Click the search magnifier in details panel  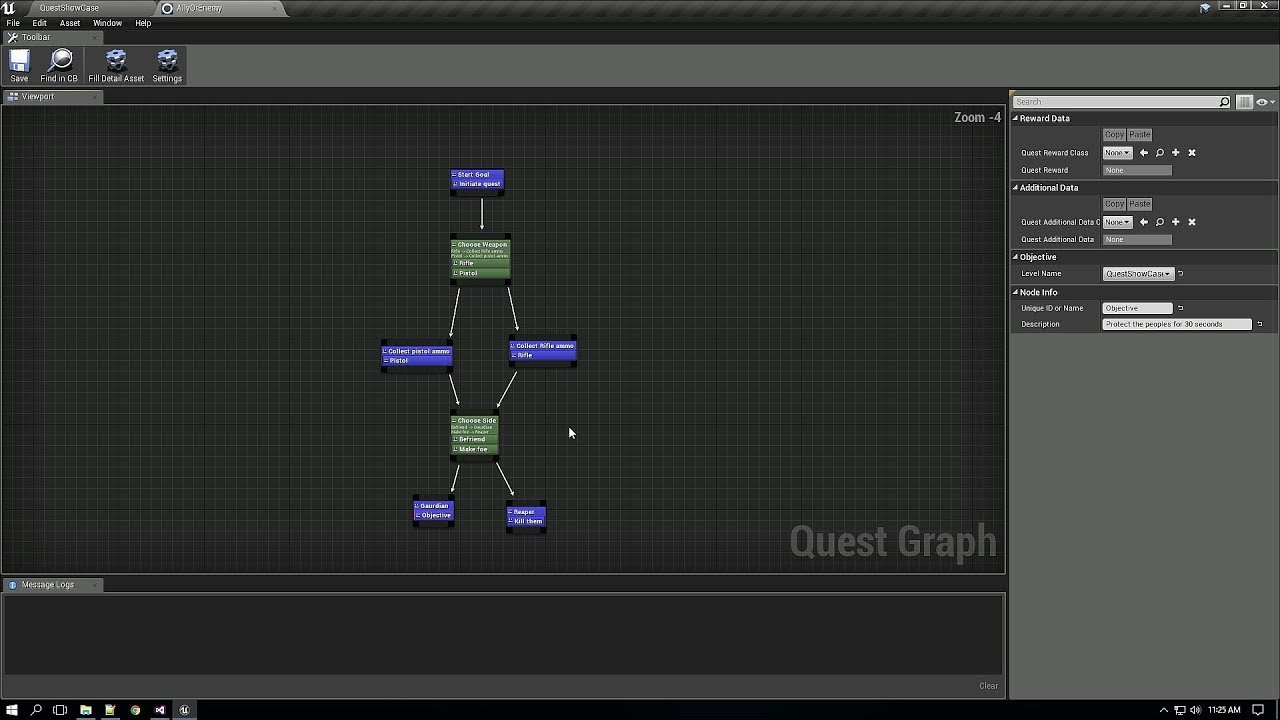[1224, 102]
